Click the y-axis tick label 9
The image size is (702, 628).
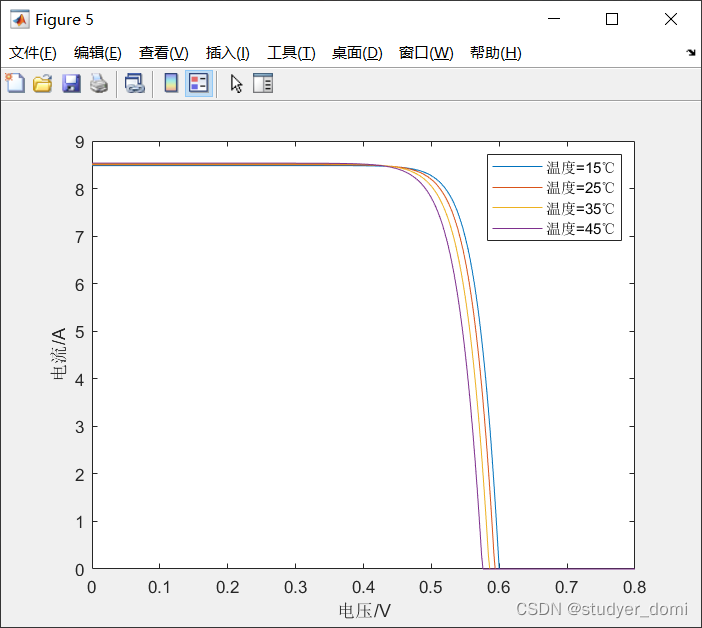tap(80, 142)
